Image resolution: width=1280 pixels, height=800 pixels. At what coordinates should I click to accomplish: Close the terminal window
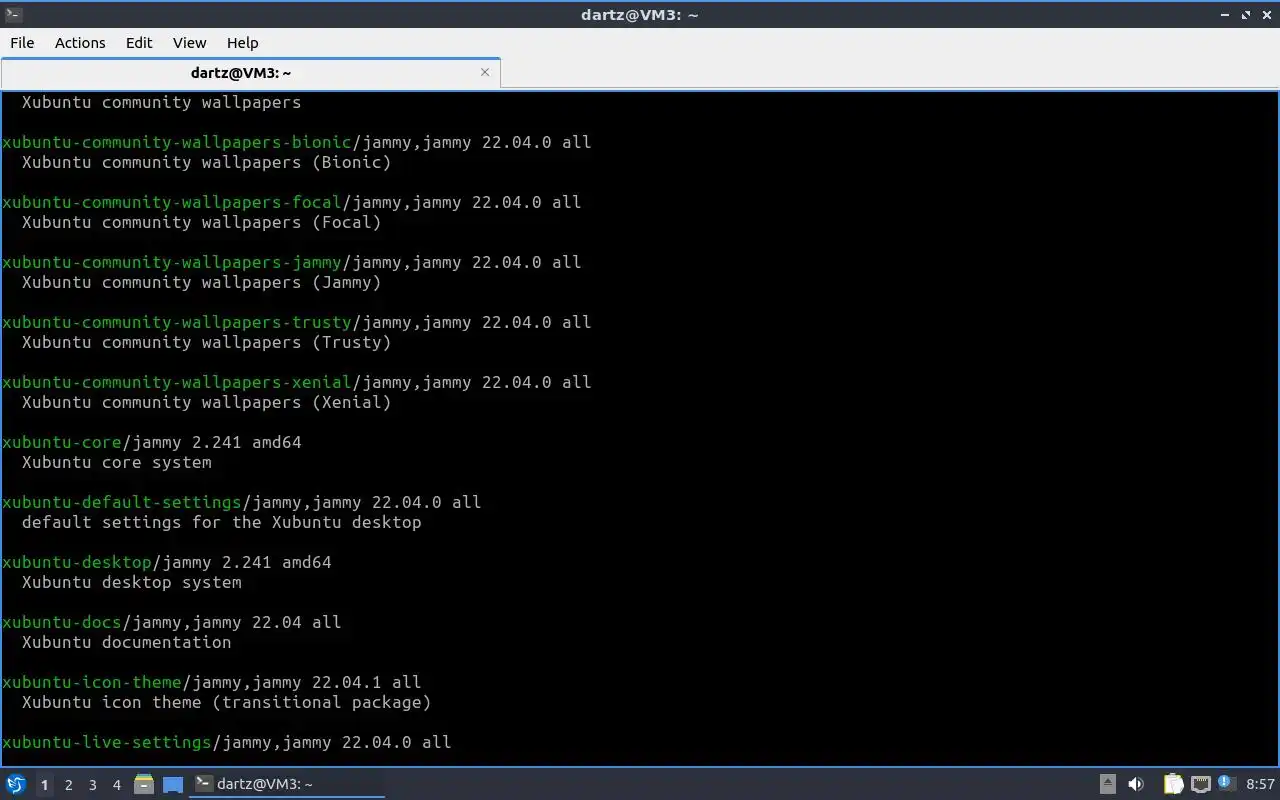click(1266, 15)
